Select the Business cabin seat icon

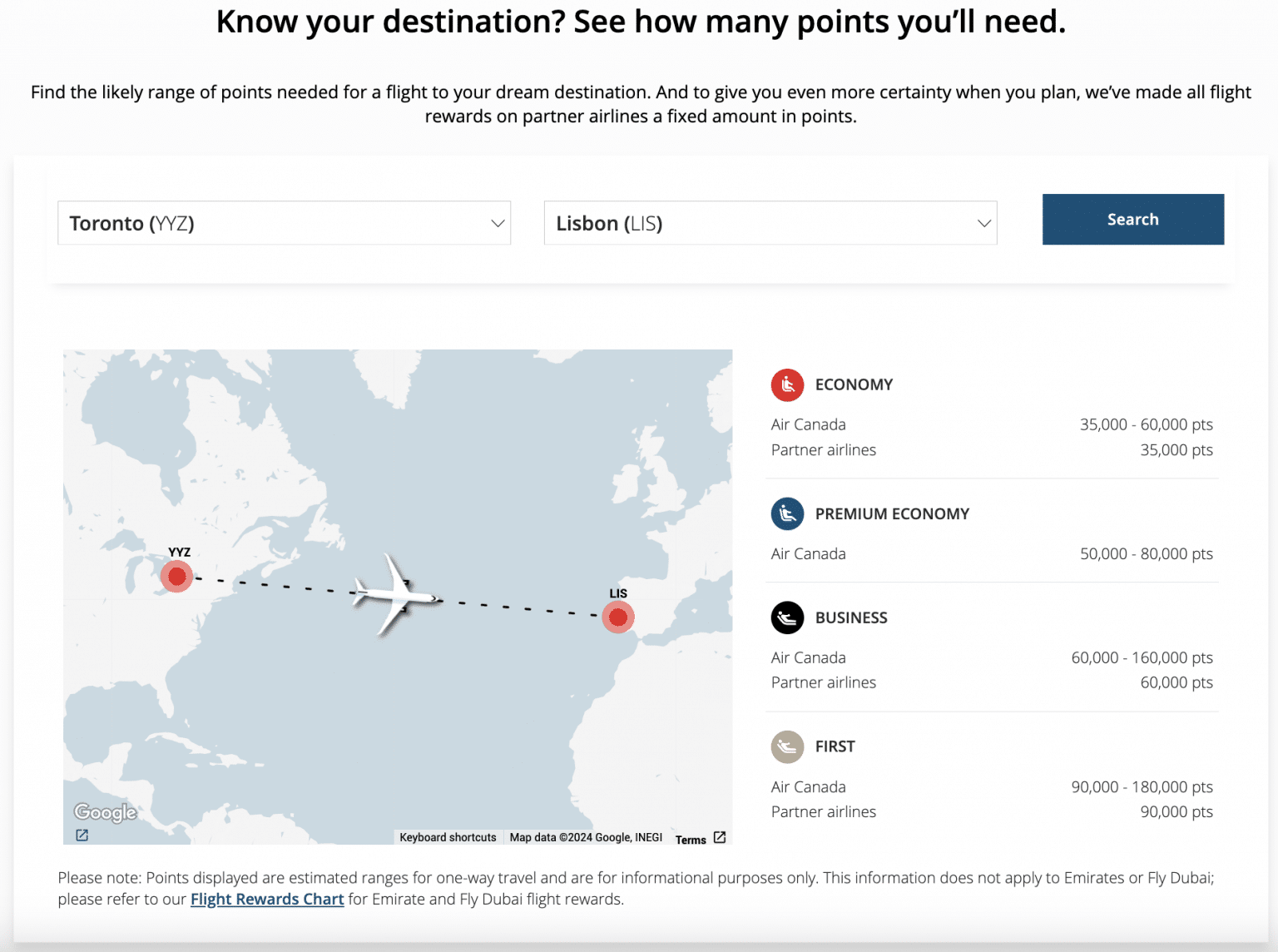pyautogui.click(x=787, y=617)
